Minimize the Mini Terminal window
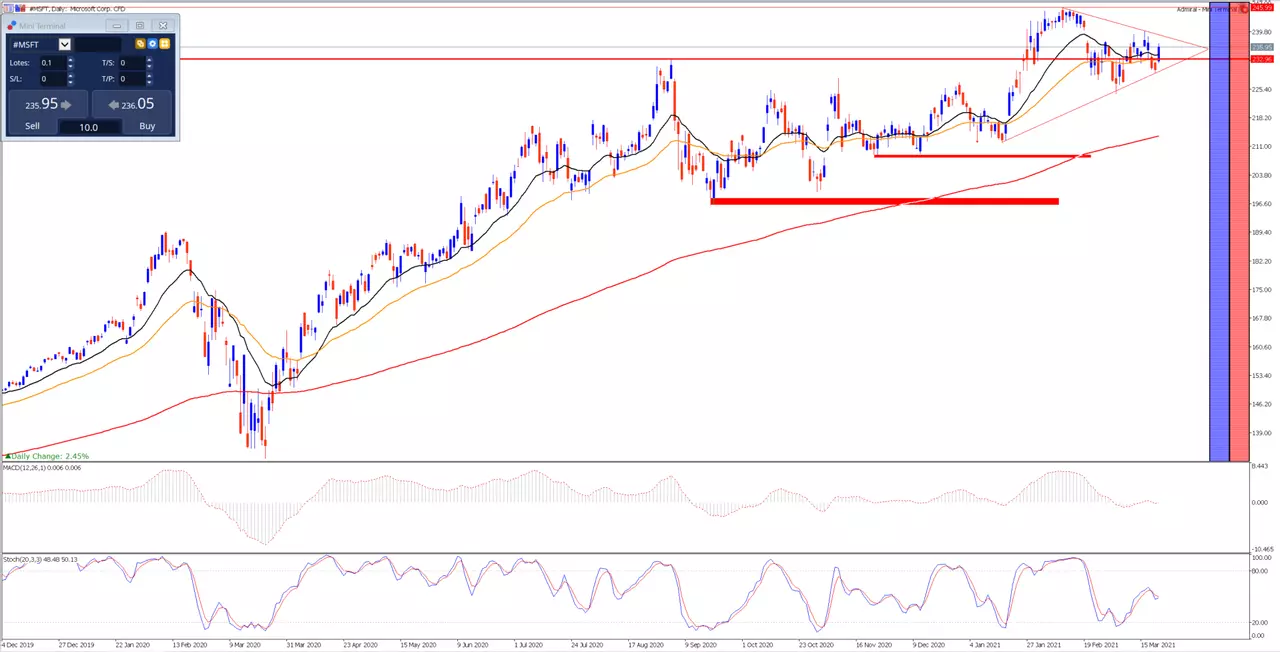Viewport: 1280px width, 652px height. pos(117,25)
